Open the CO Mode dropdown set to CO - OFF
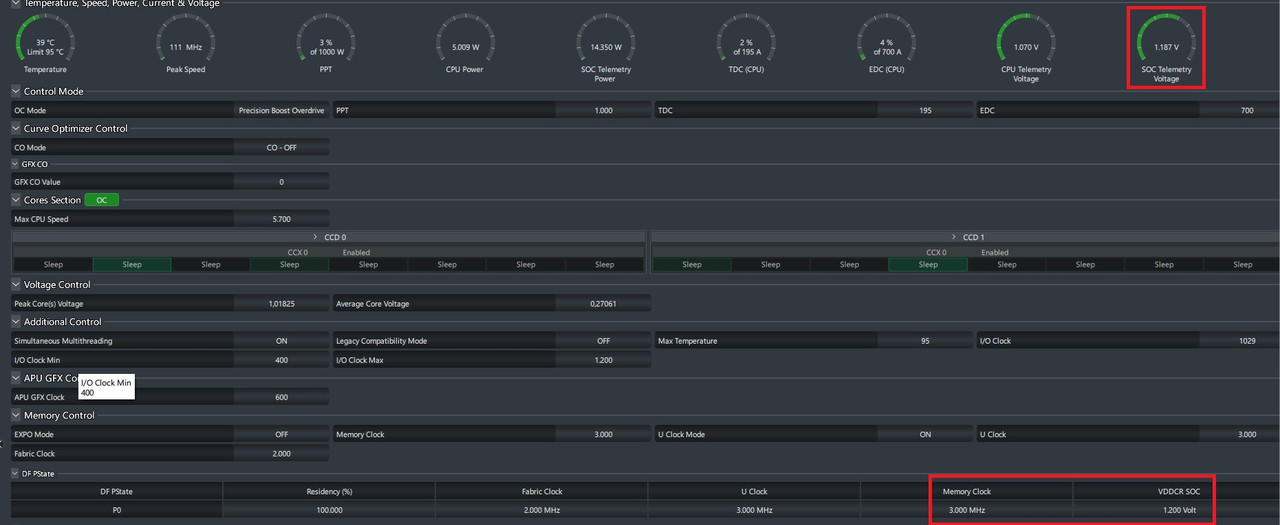Image resolution: width=1280 pixels, height=525 pixels. point(281,147)
